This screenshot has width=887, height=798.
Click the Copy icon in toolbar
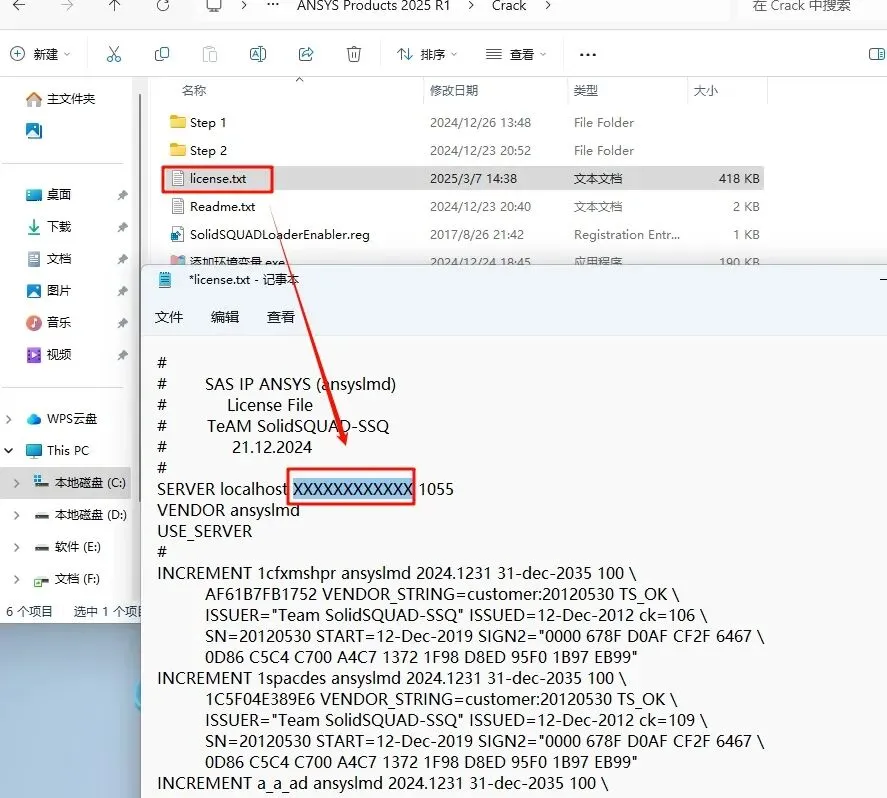162,54
